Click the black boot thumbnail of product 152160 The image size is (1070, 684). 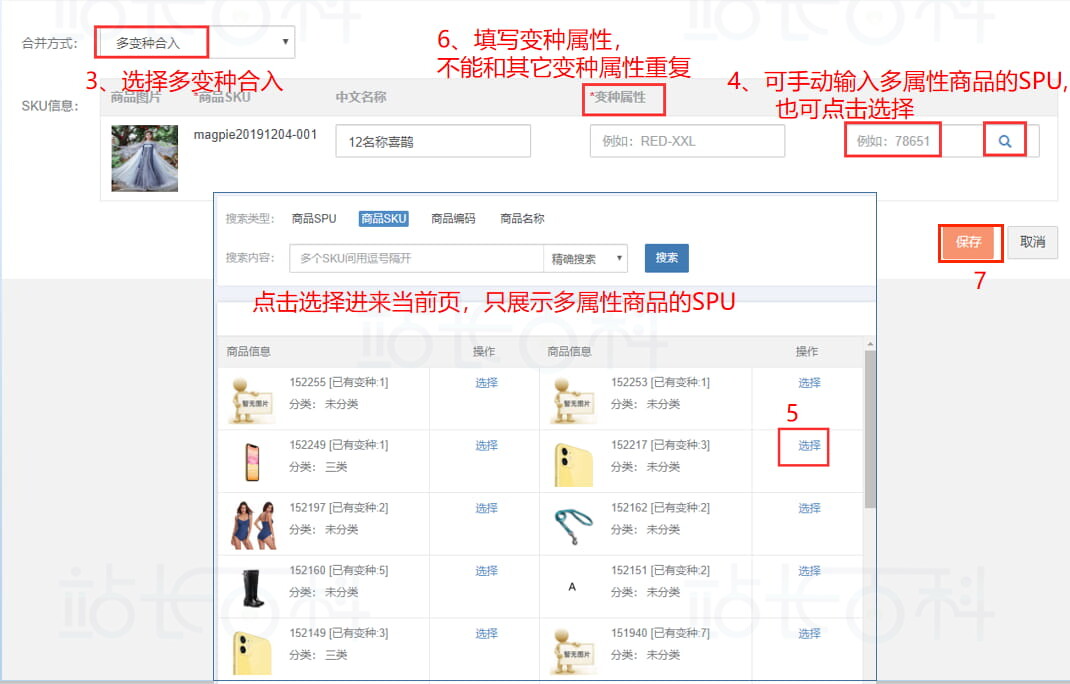point(252,588)
